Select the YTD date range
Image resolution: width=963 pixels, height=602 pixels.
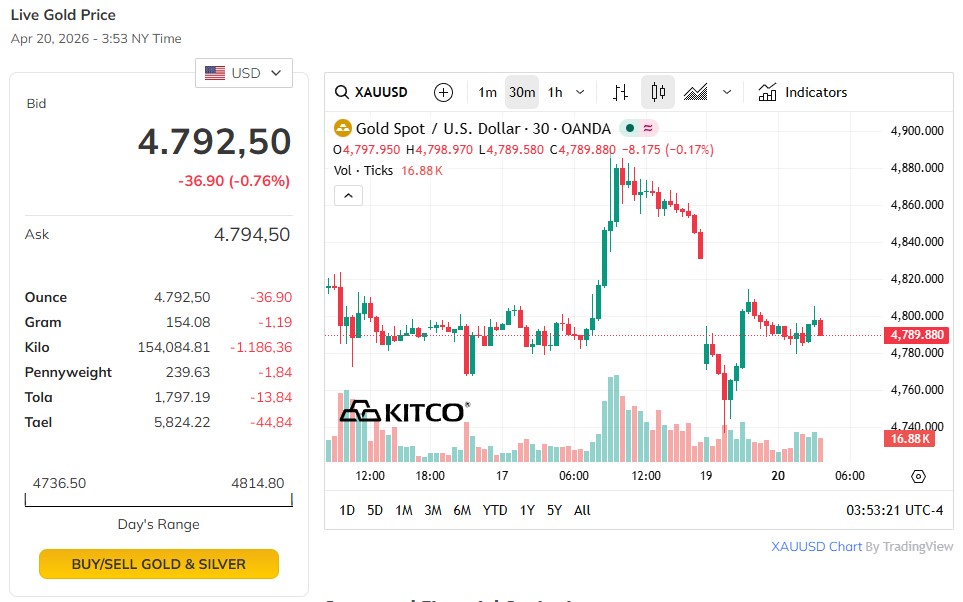(x=495, y=510)
